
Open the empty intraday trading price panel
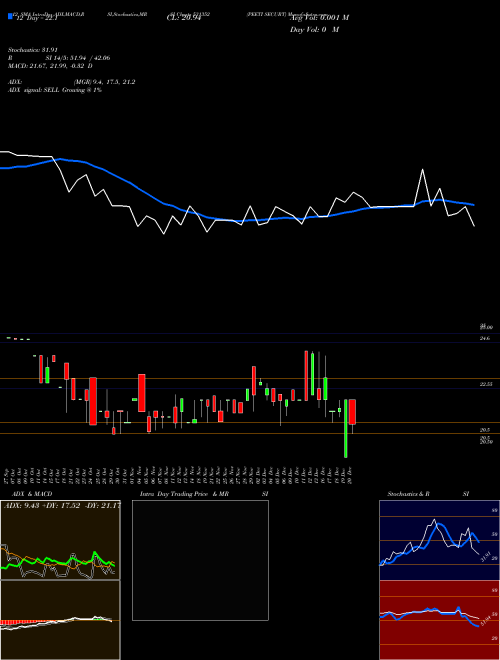pyautogui.click(x=200, y=560)
